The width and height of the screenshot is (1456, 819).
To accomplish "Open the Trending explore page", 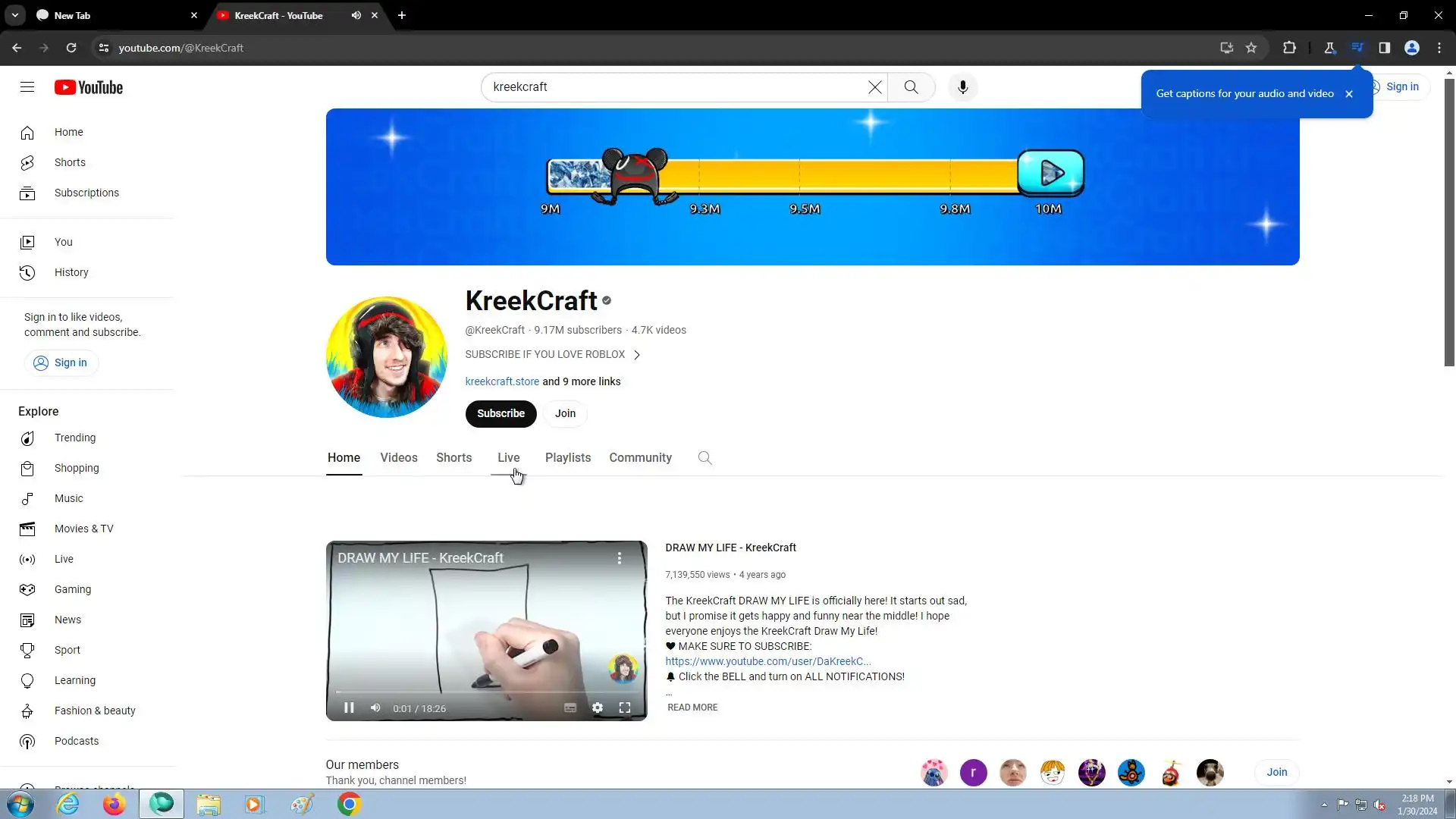I will [x=74, y=438].
